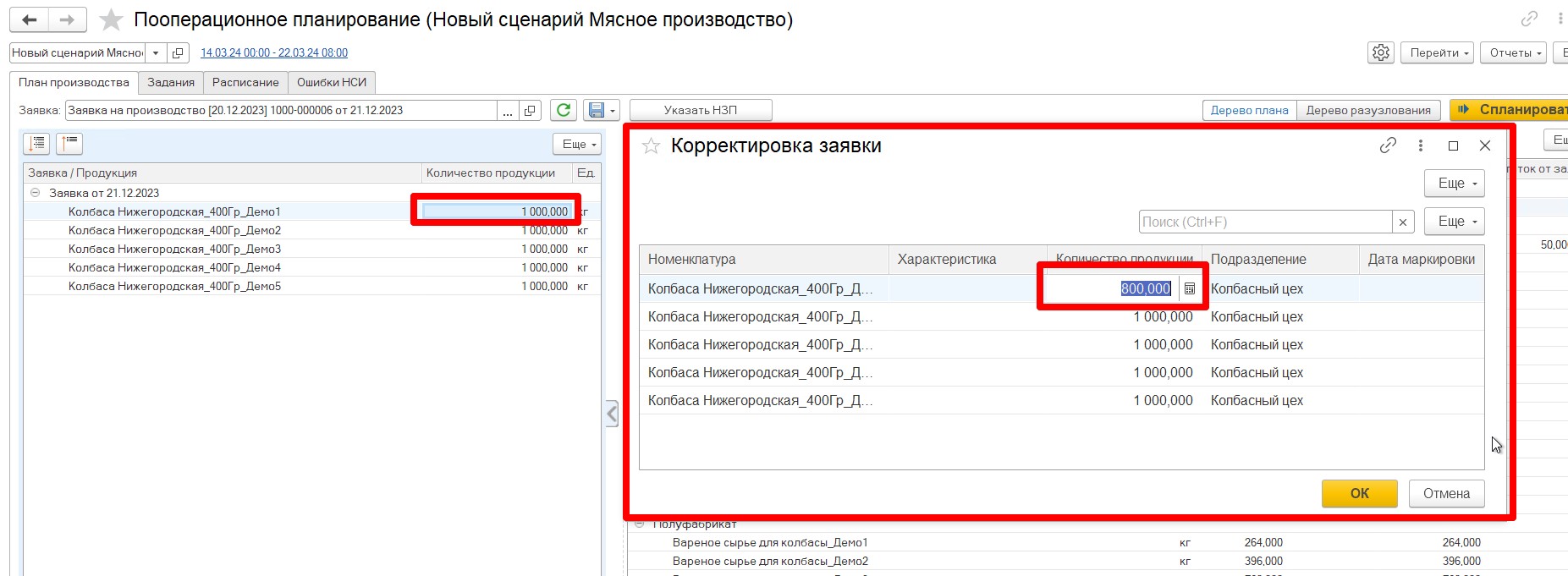1568x576 pixels.
Task: Open the settings gear icon
Action: 1380,52
